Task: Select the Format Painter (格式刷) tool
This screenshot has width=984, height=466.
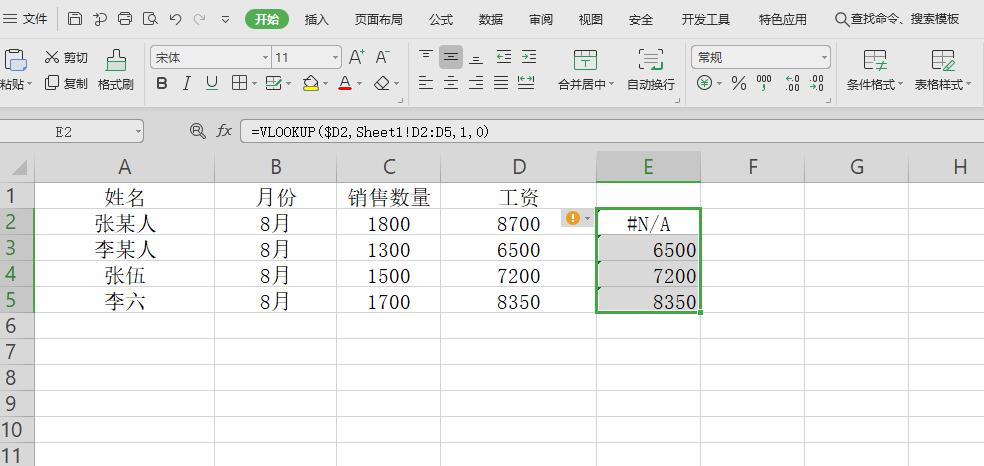Action: click(116, 70)
